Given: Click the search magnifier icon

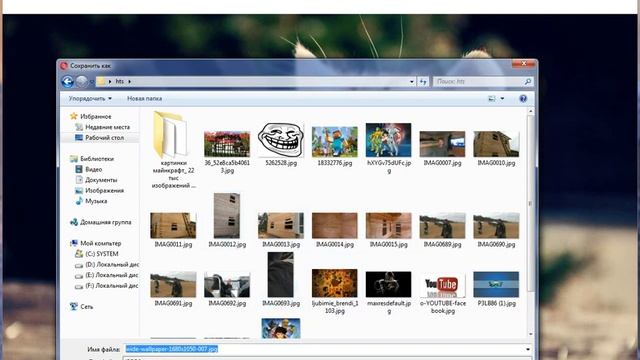Looking at the screenshot, I should pos(528,82).
